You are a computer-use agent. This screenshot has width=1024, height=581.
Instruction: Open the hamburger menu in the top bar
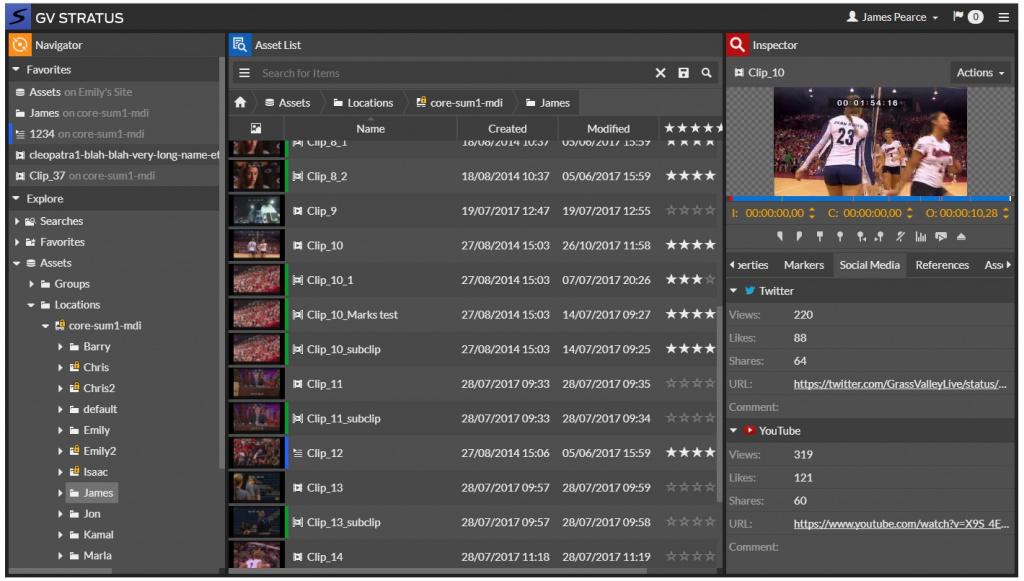pos(1004,17)
